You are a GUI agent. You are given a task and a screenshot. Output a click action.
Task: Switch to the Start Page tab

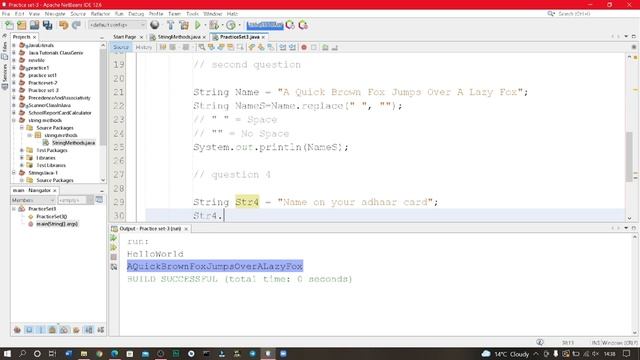pos(124,37)
